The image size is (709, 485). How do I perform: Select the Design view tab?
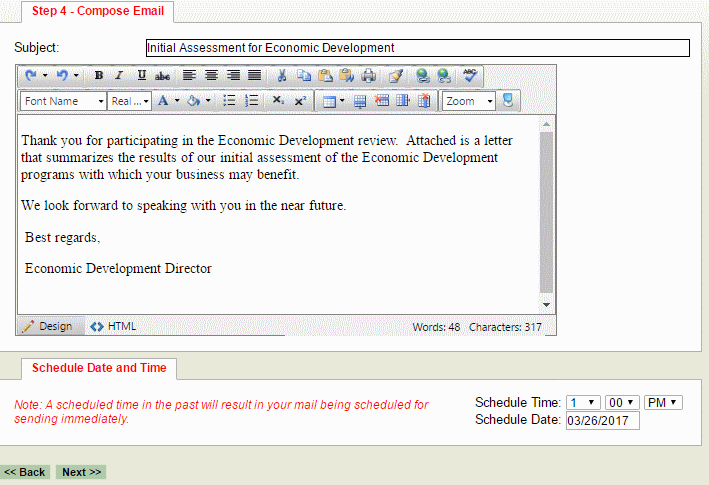(48, 326)
